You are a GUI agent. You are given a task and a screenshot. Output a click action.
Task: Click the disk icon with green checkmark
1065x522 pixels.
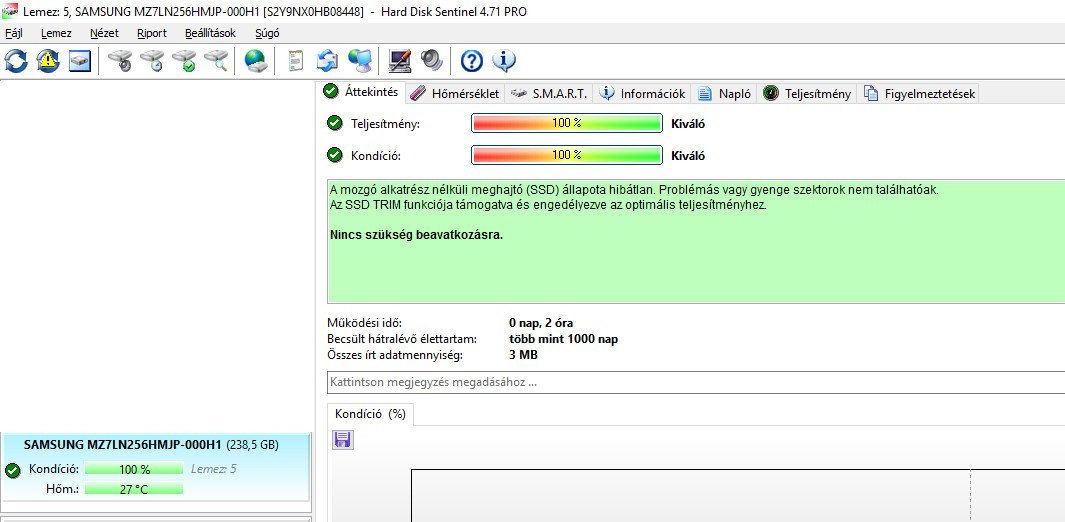click(x=184, y=61)
